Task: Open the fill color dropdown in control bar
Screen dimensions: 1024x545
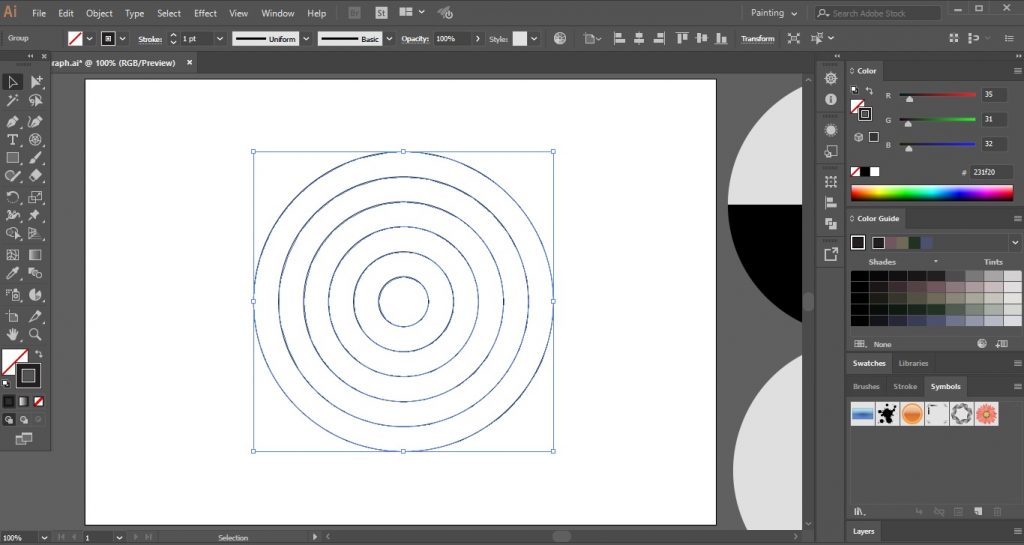Action: (x=89, y=39)
